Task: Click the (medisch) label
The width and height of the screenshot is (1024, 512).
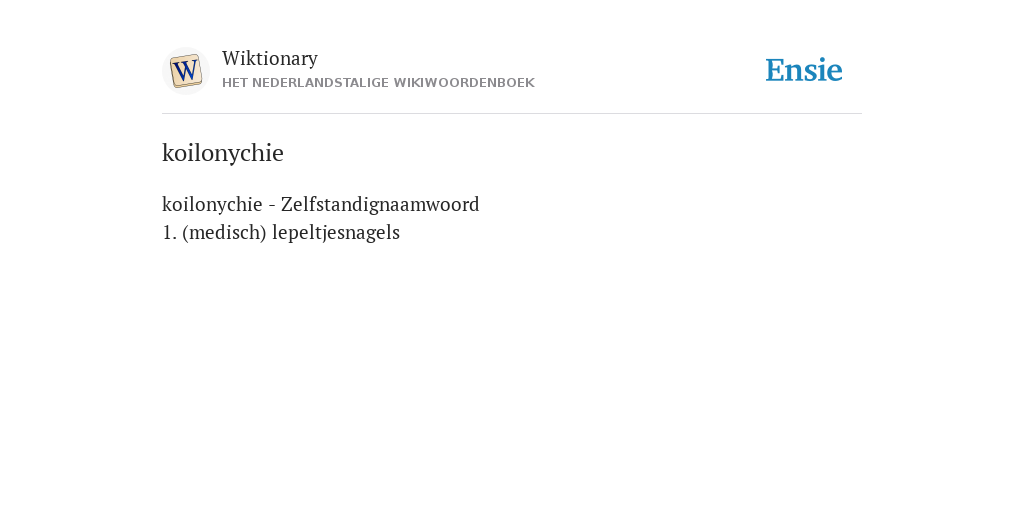Action: point(225,232)
